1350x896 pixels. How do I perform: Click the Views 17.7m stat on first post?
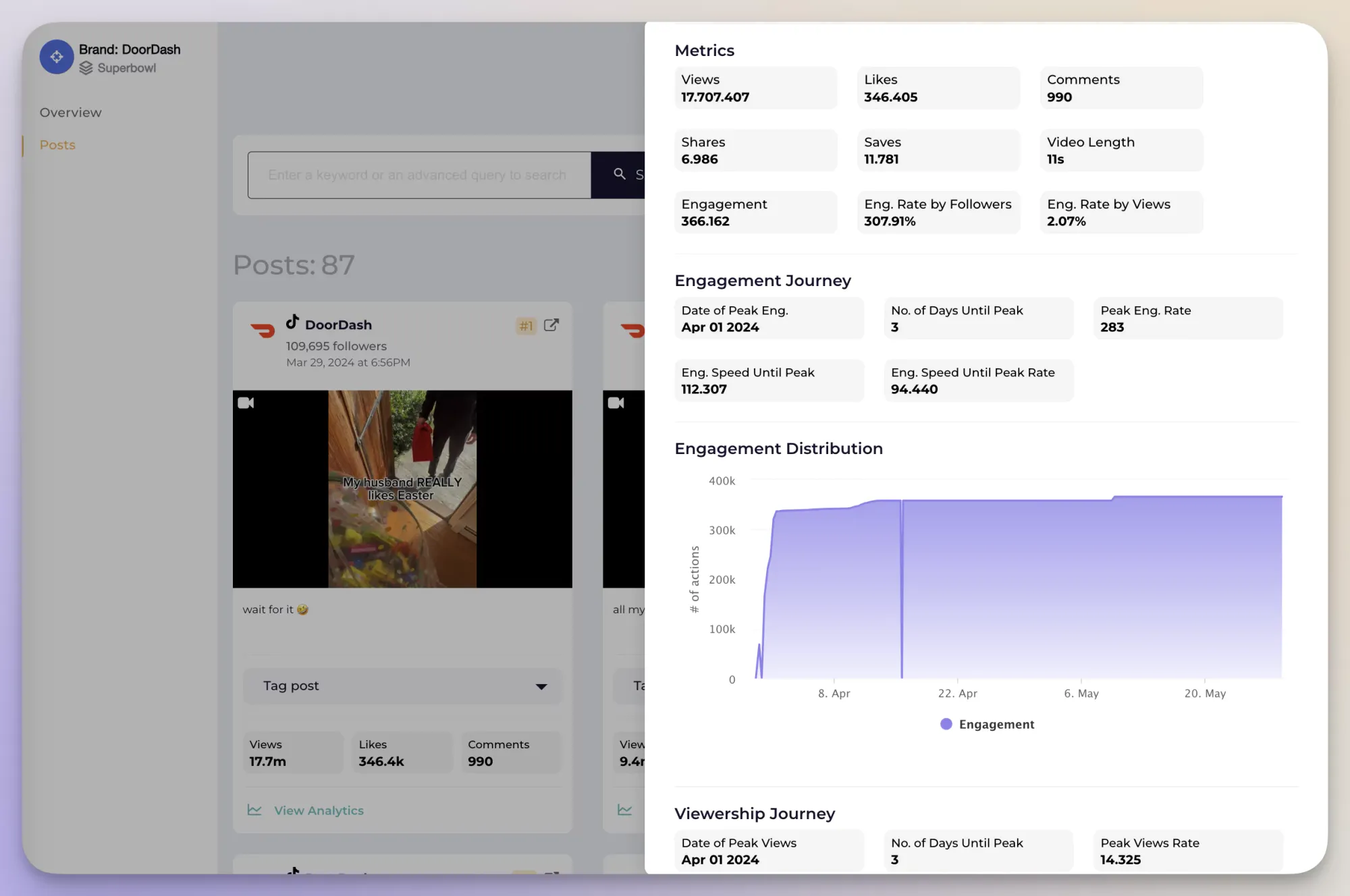tap(293, 753)
